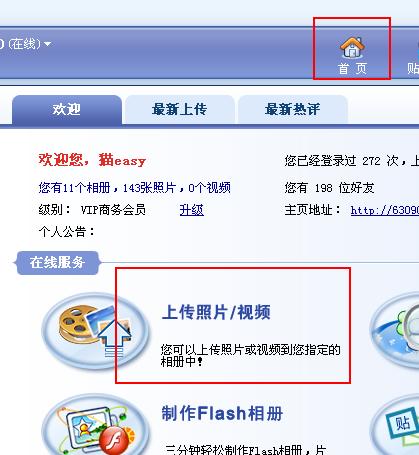Open the magnifier service icon on the right
Image resolution: width=419 pixels, height=455 pixels.
(x=395, y=330)
